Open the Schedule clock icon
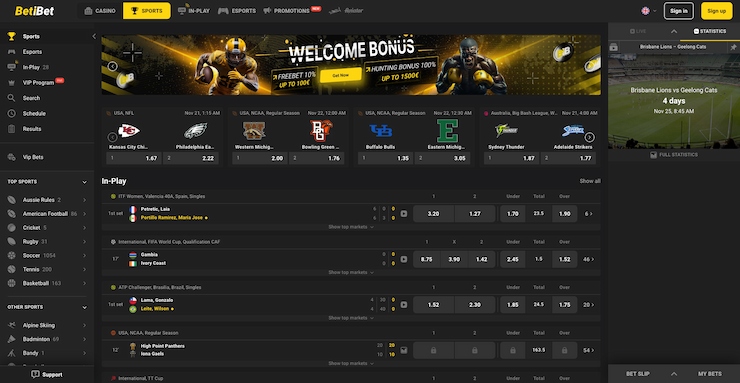Image resolution: width=740 pixels, height=383 pixels. point(12,114)
